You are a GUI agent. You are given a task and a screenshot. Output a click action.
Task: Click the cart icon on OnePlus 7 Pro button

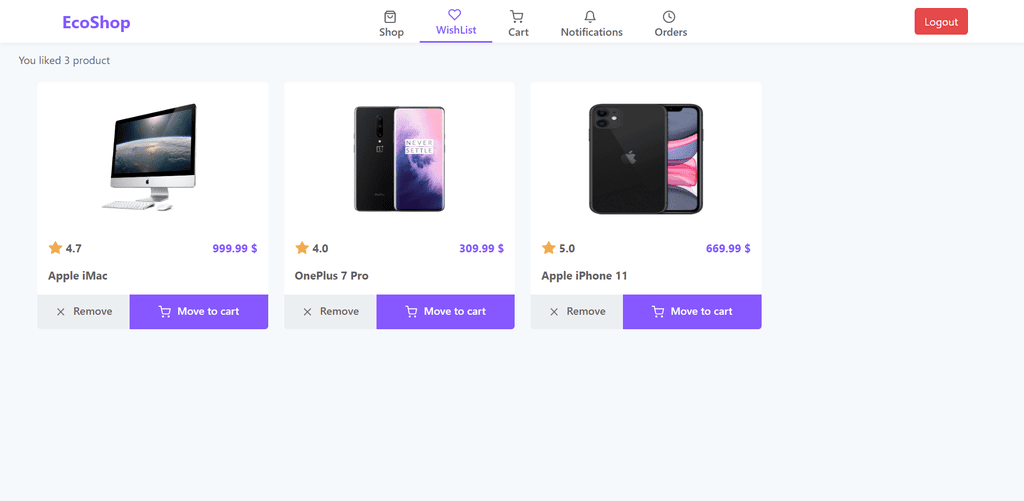click(411, 312)
